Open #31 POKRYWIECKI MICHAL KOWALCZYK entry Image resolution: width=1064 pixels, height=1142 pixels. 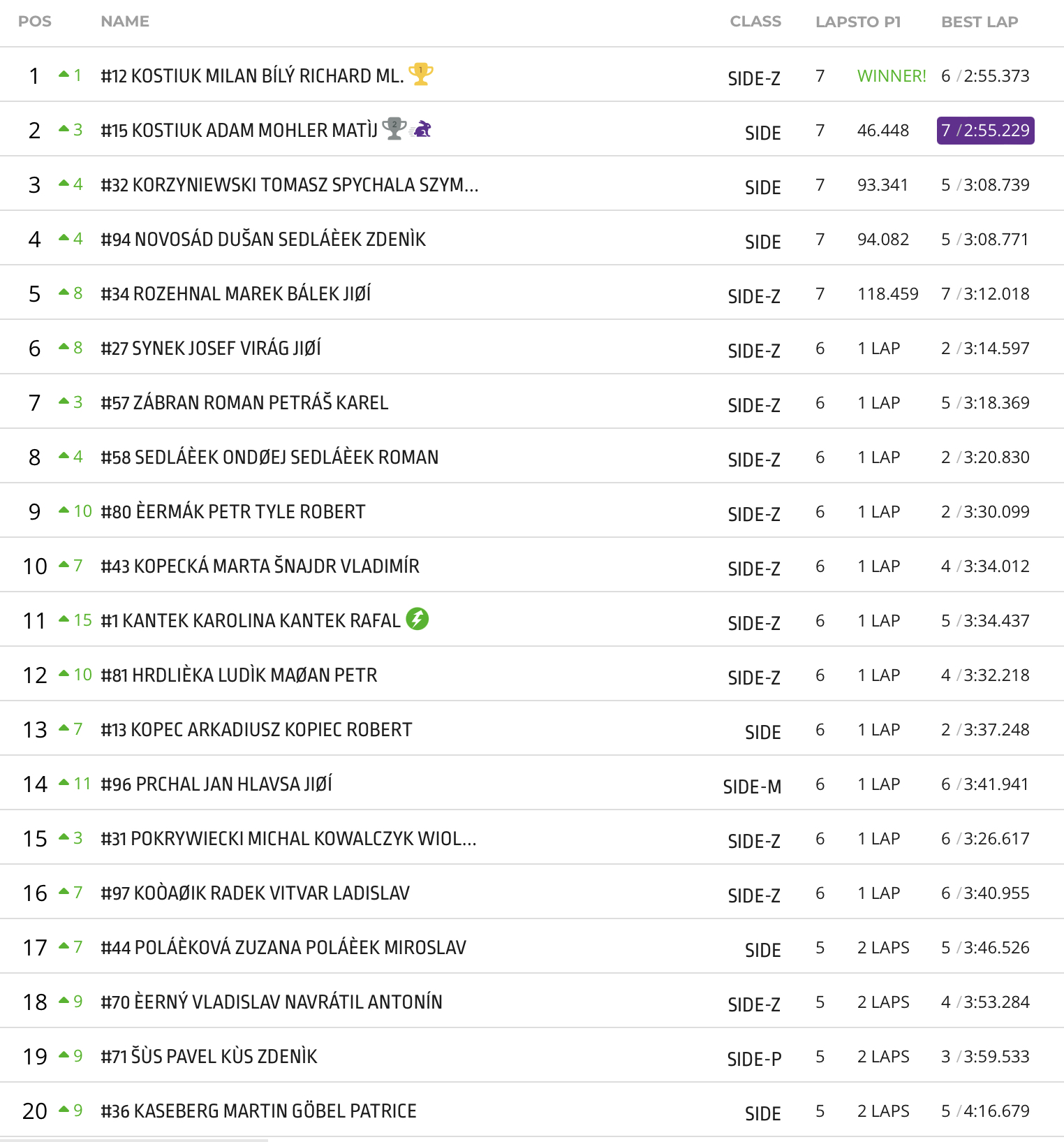tap(289, 838)
